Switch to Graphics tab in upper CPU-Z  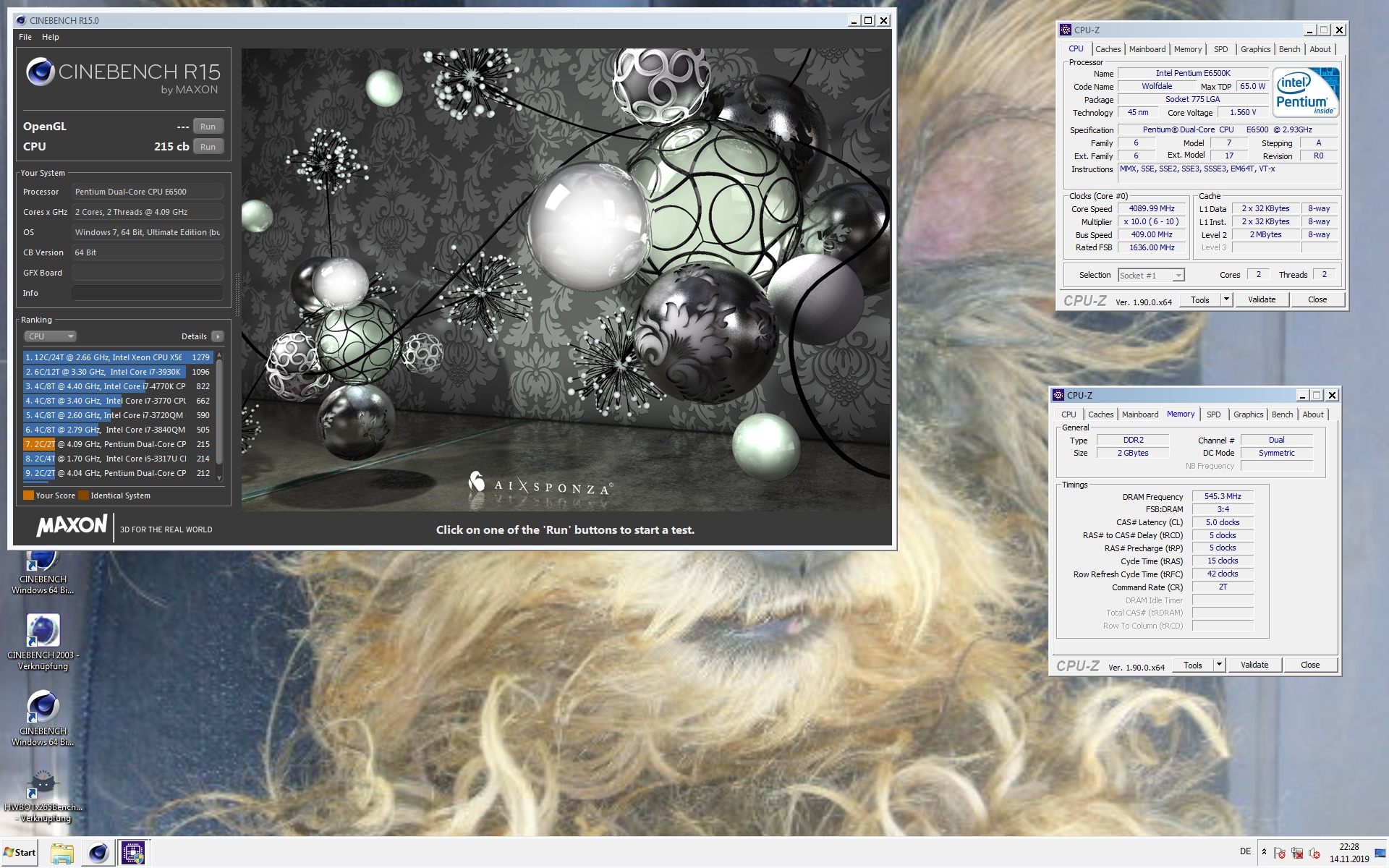point(1255,49)
